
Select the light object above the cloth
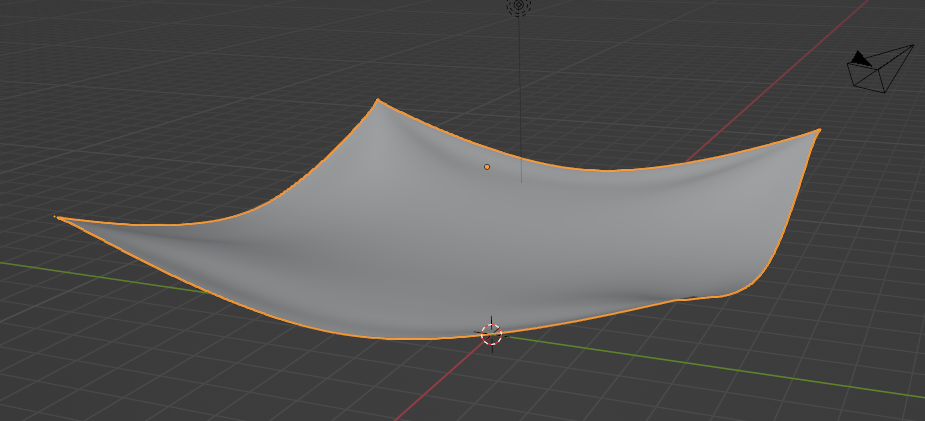tap(519, 5)
